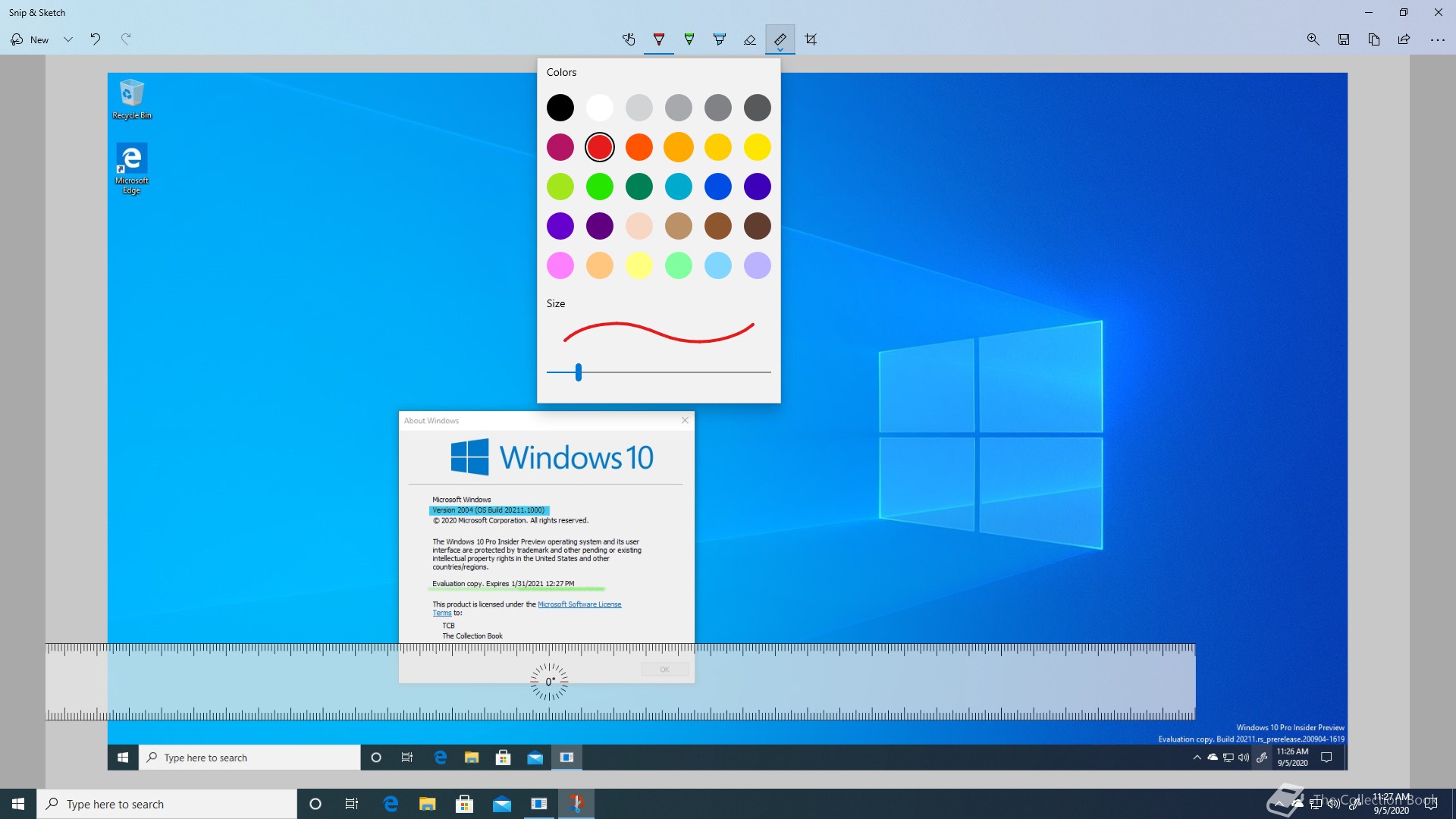Pick the black color swatch

click(560, 108)
